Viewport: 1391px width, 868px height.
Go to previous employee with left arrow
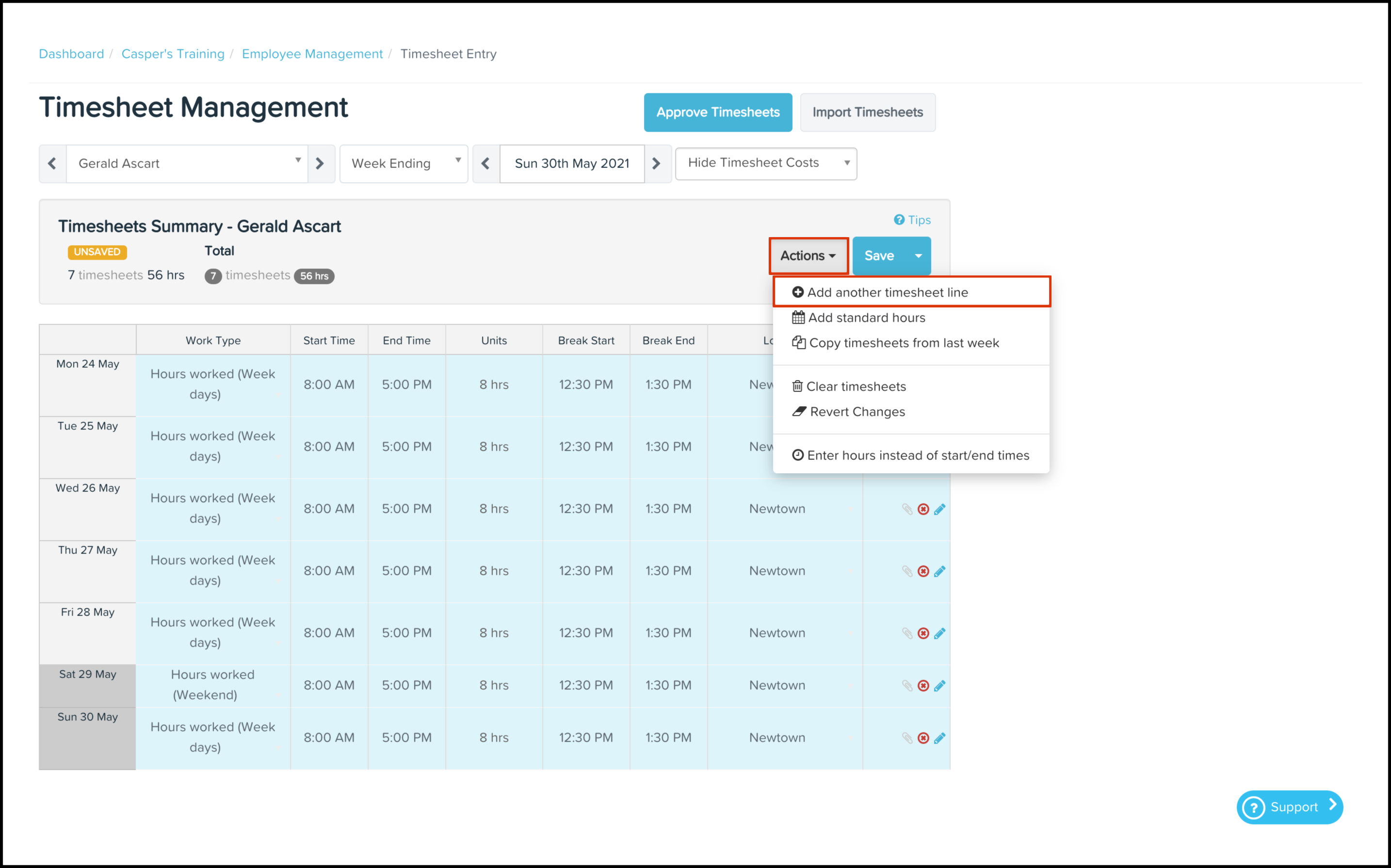(x=52, y=163)
